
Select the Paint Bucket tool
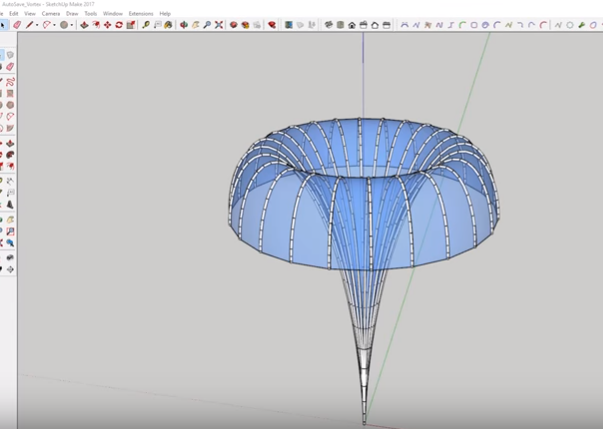pyautogui.click(x=168, y=25)
